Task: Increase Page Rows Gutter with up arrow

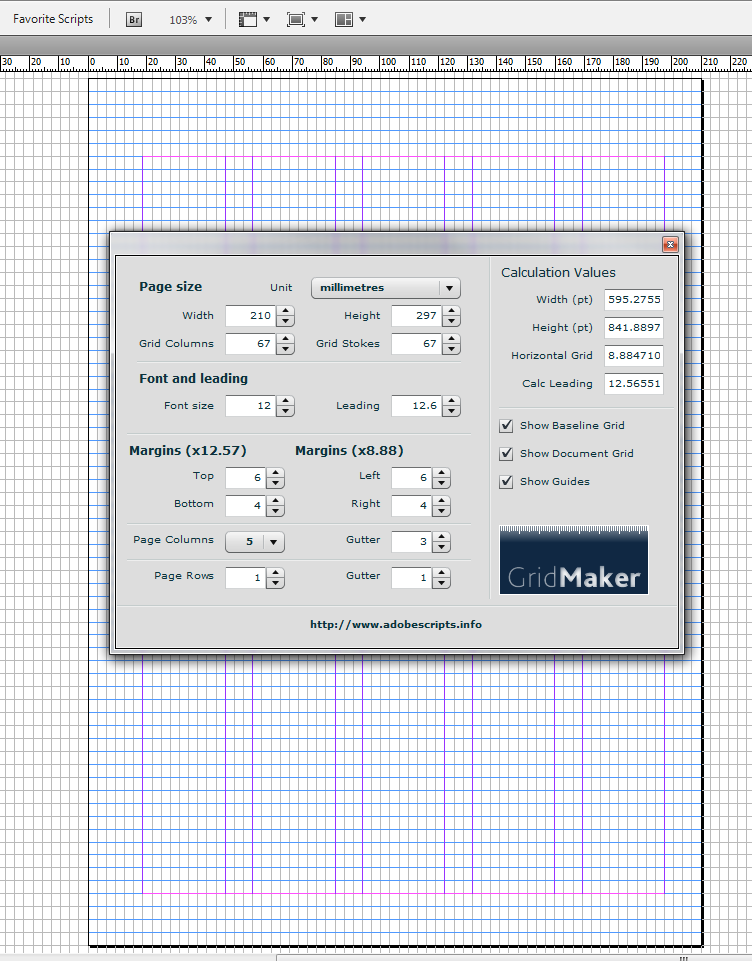Action: [x=441, y=572]
